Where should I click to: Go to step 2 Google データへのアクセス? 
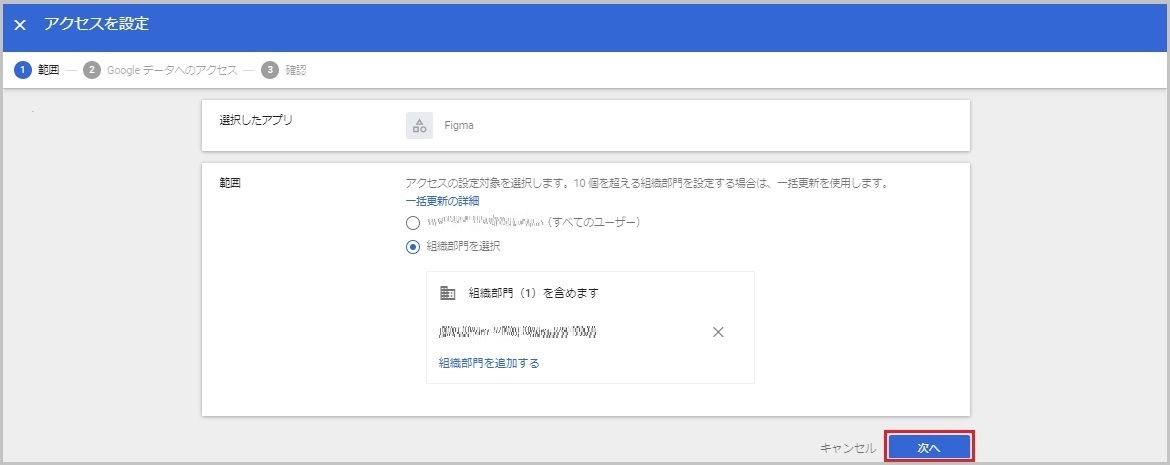click(x=160, y=70)
